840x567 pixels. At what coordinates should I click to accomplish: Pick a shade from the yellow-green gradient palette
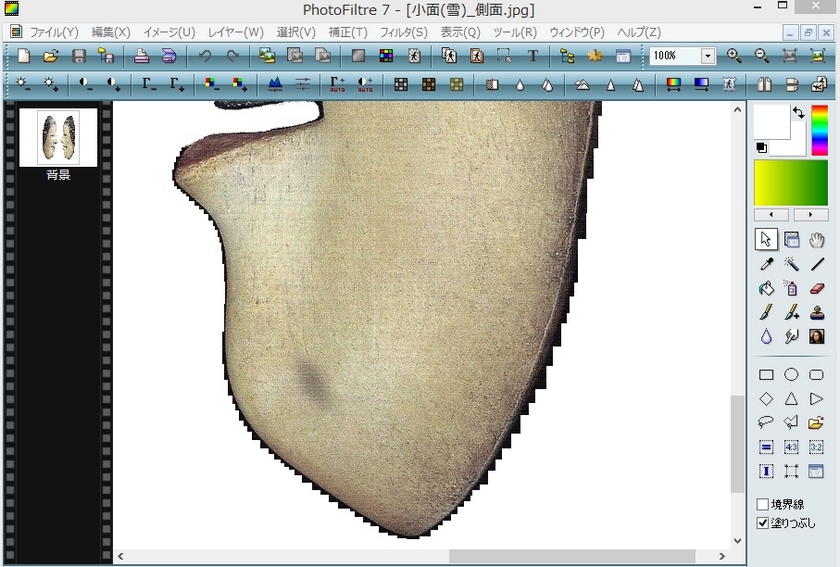coord(791,183)
